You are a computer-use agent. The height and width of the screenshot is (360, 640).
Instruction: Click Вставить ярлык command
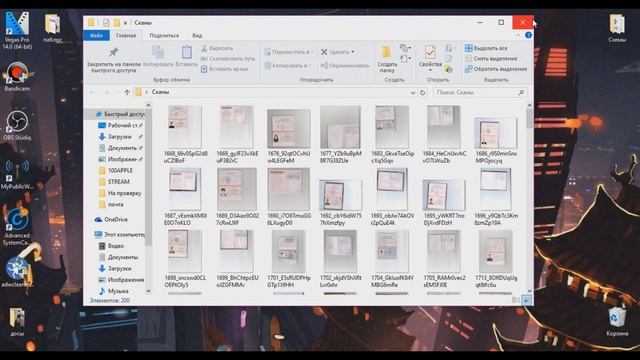(x=224, y=69)
